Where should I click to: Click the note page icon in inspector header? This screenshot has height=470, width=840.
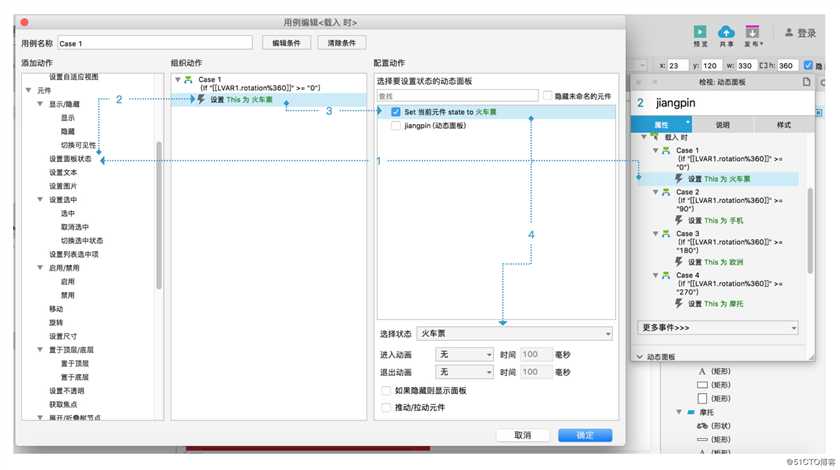pyautogui.click(x=806, y=82)
